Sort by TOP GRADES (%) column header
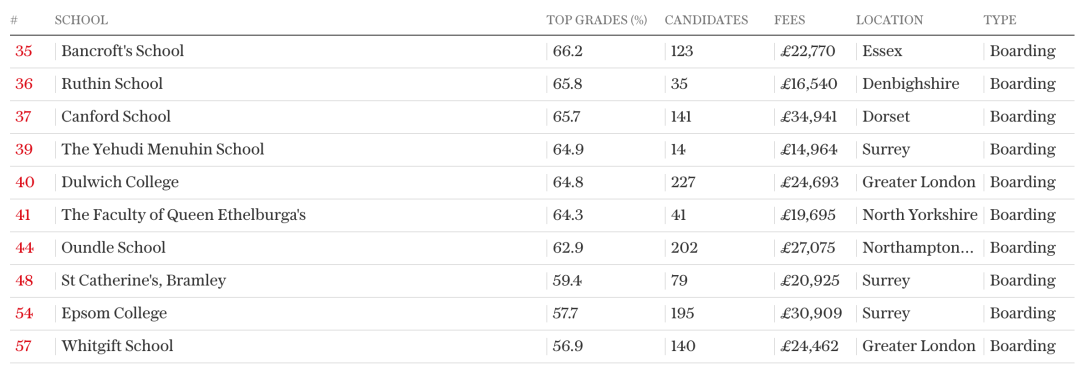The width and height of the screenshot is (1080, 367). click(x=596, y=20)
